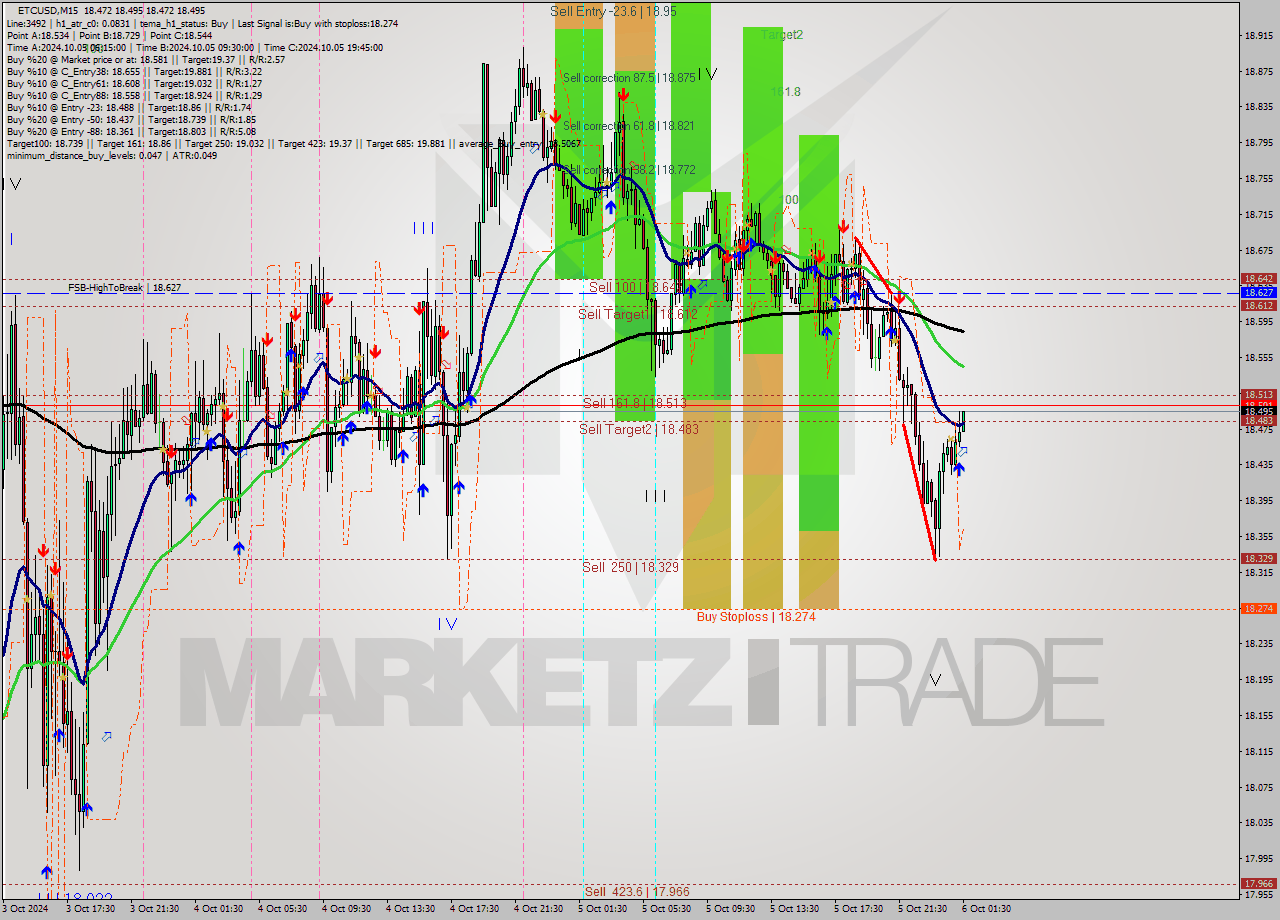This screenshot has width=1280, height=920.
Task: Click the 'Point A:18.534' info line
Action: tap(110, 35)
